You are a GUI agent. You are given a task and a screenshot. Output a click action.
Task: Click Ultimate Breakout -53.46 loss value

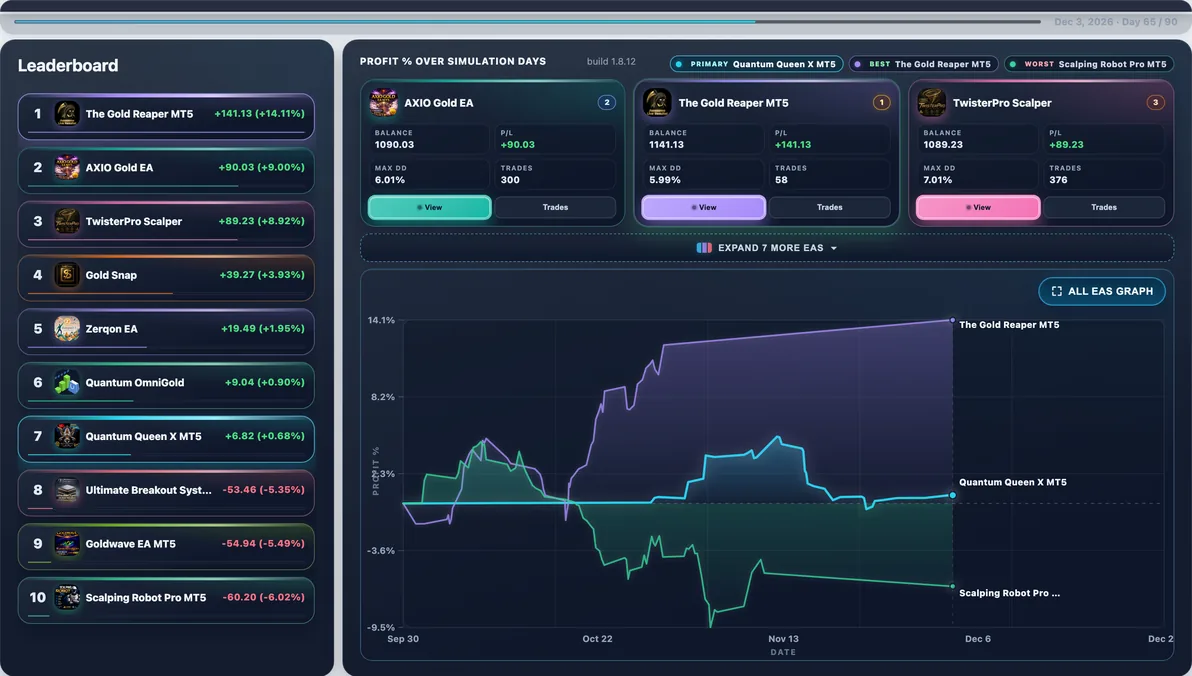tap(264, 490)
